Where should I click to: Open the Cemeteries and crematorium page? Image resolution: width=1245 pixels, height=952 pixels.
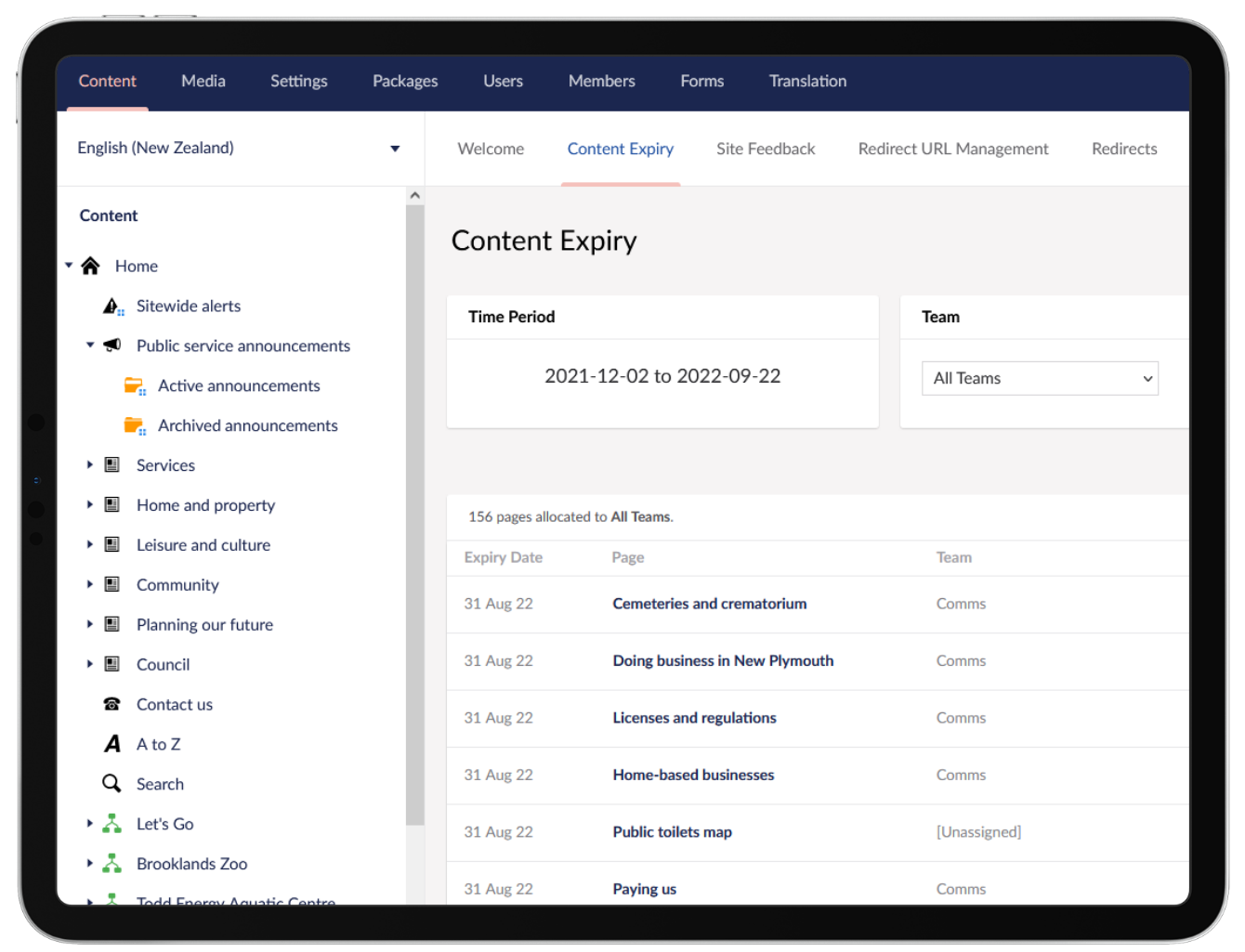pos(709,604)
